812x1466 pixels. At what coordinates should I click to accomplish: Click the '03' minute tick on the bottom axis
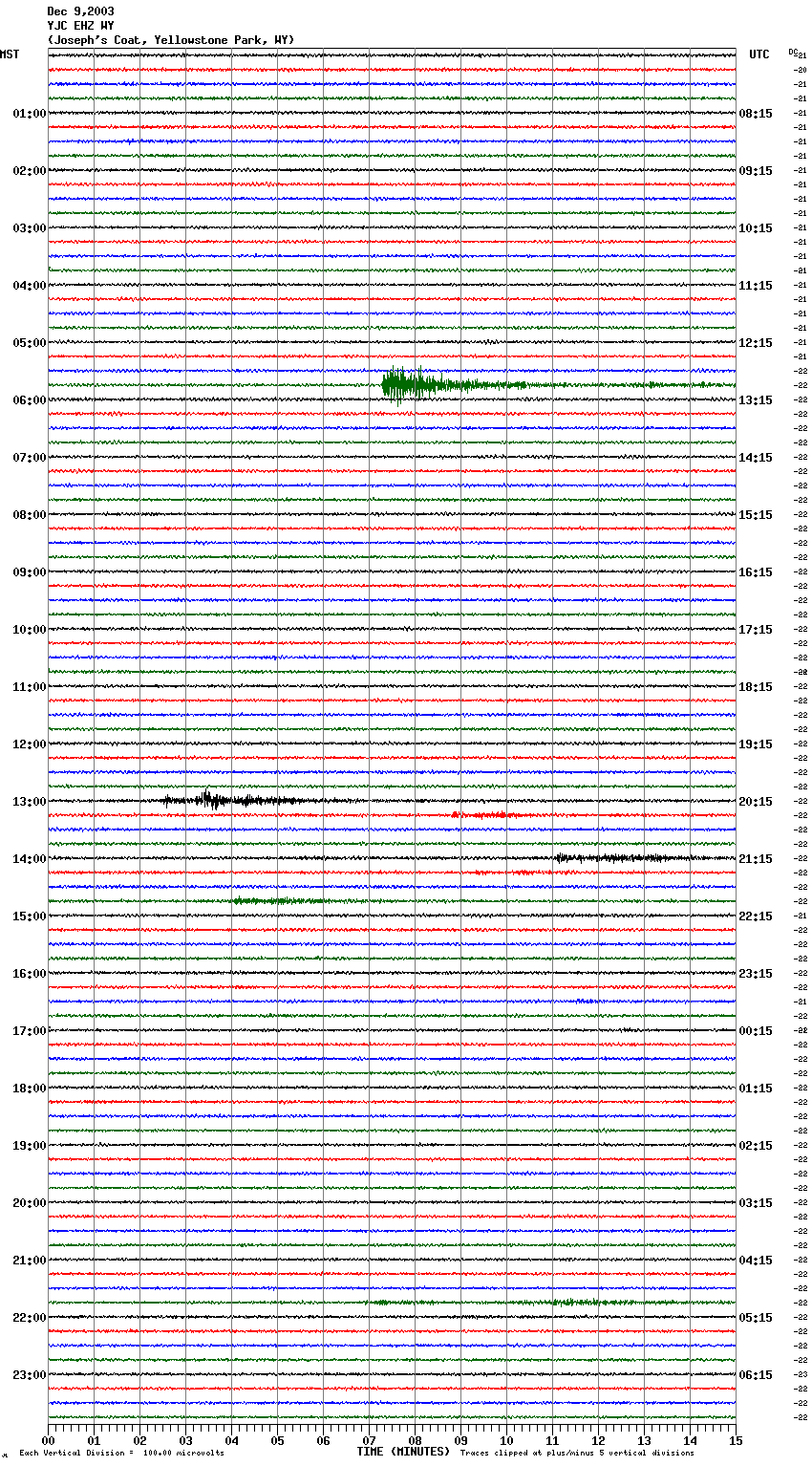pyautogui.click(x=185, y=1440)
